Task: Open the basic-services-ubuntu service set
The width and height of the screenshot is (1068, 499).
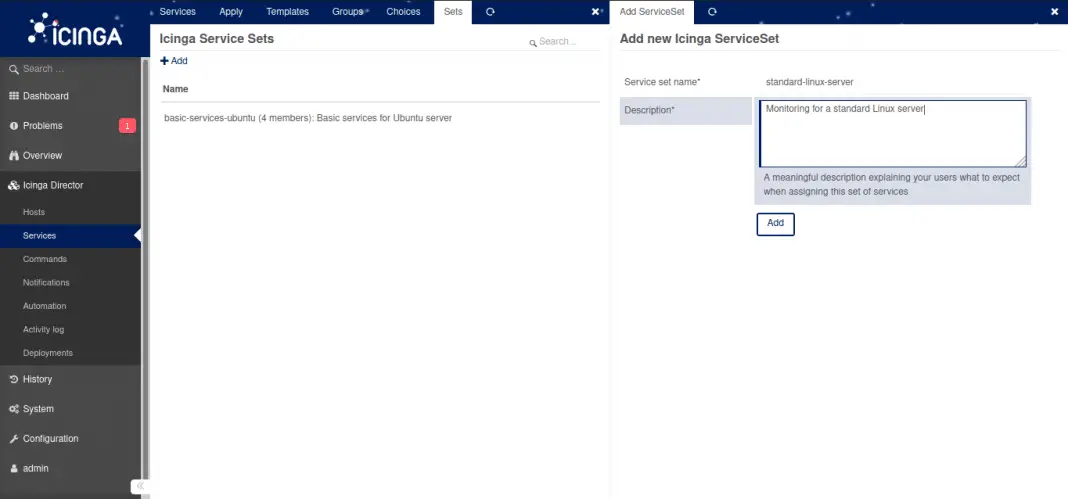Action: [x=307, y=118]
